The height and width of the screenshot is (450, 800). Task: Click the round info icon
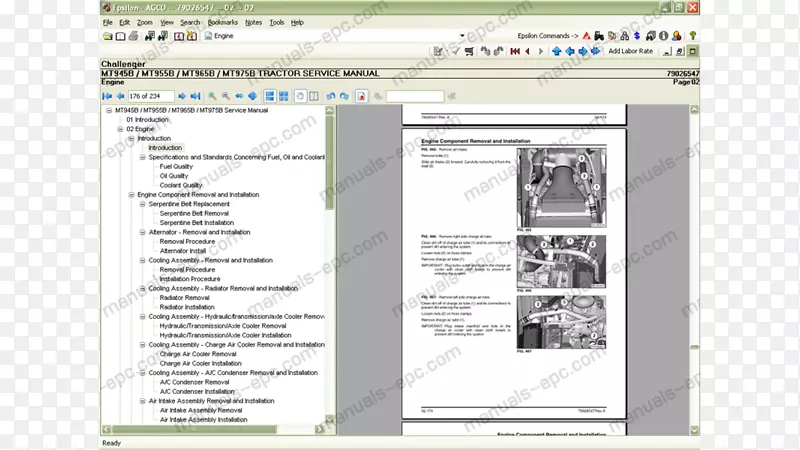point(663,36)
